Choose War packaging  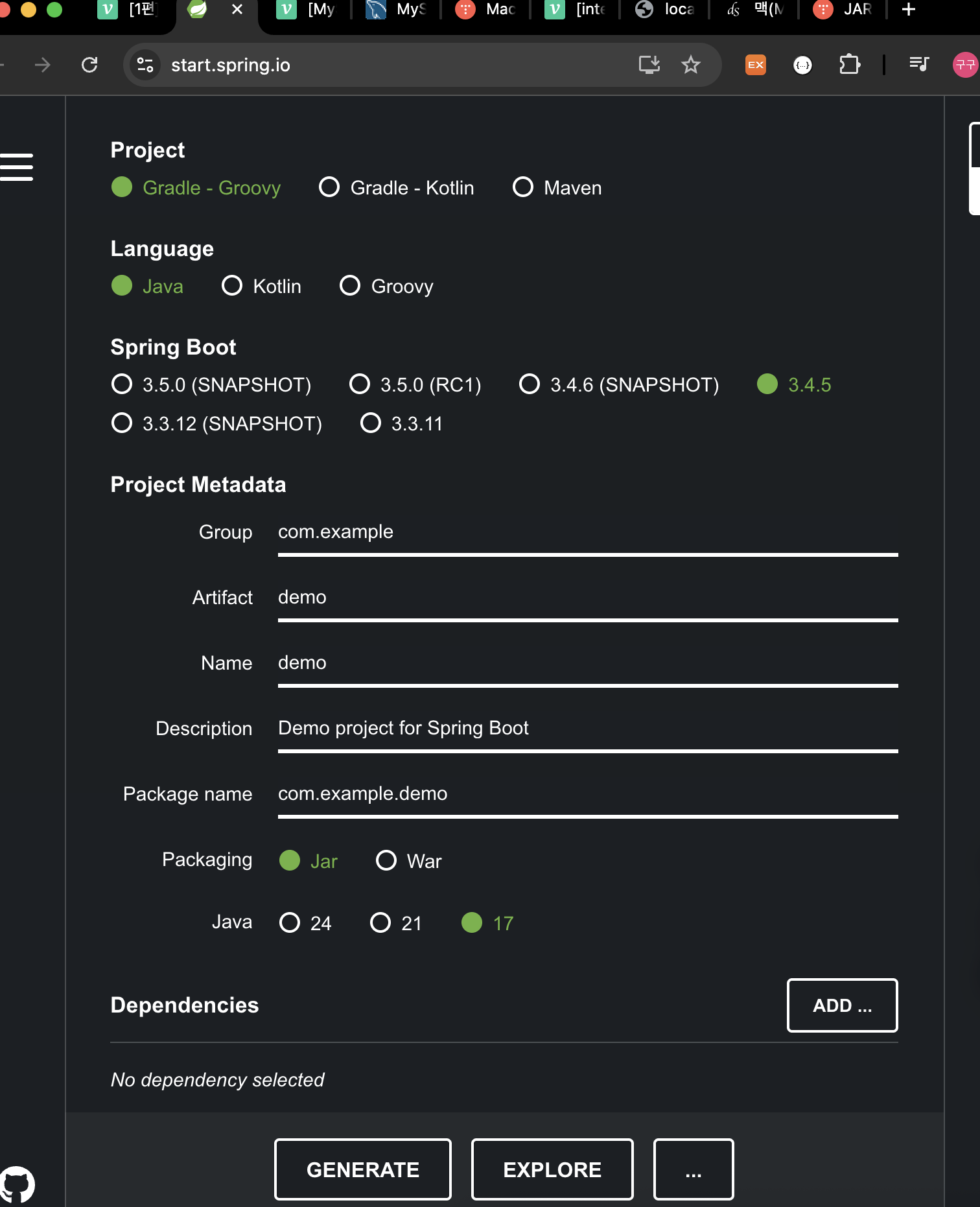coord(409,861)
